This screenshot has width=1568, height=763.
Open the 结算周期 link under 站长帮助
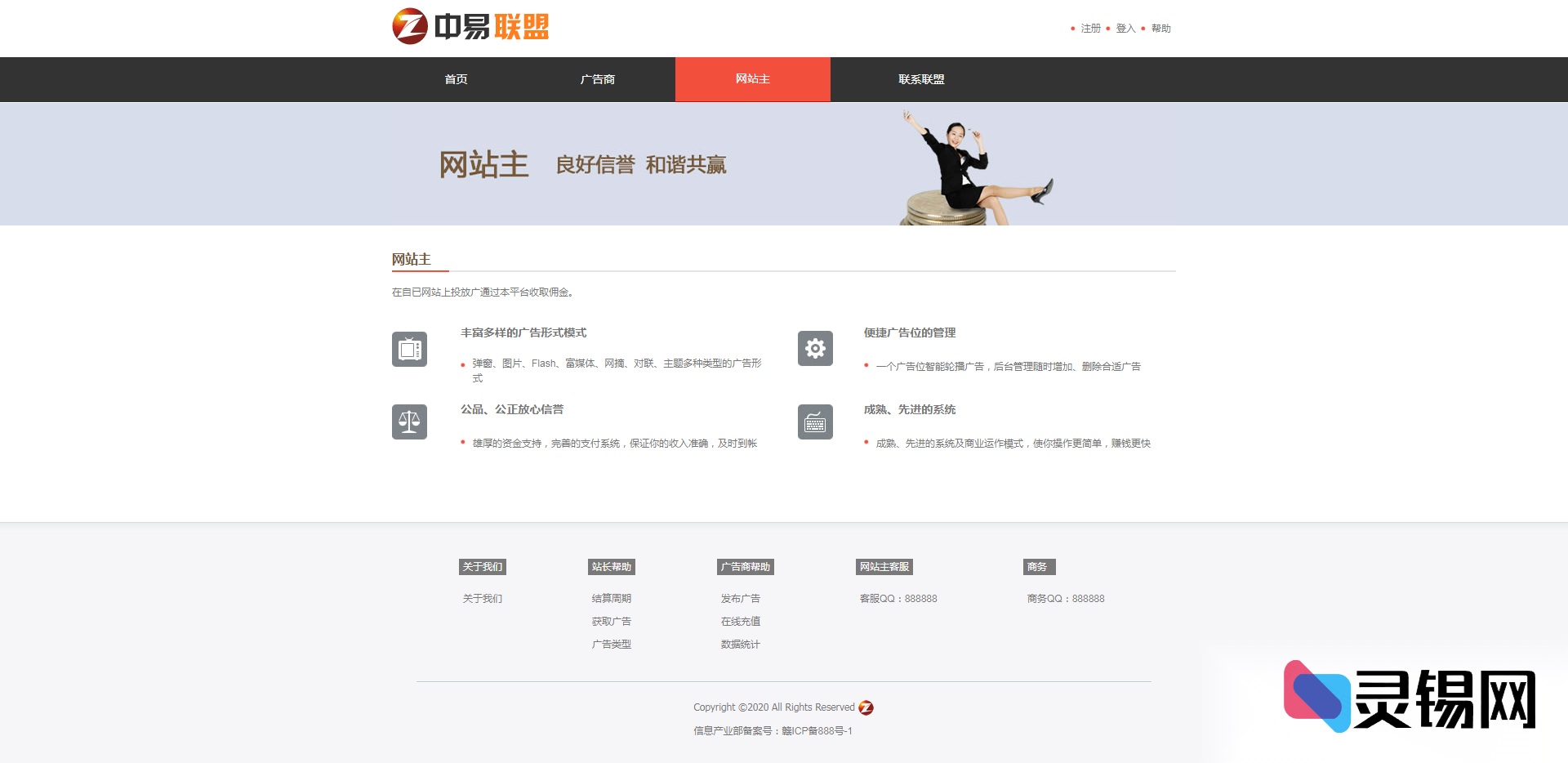tap(611, 598)
